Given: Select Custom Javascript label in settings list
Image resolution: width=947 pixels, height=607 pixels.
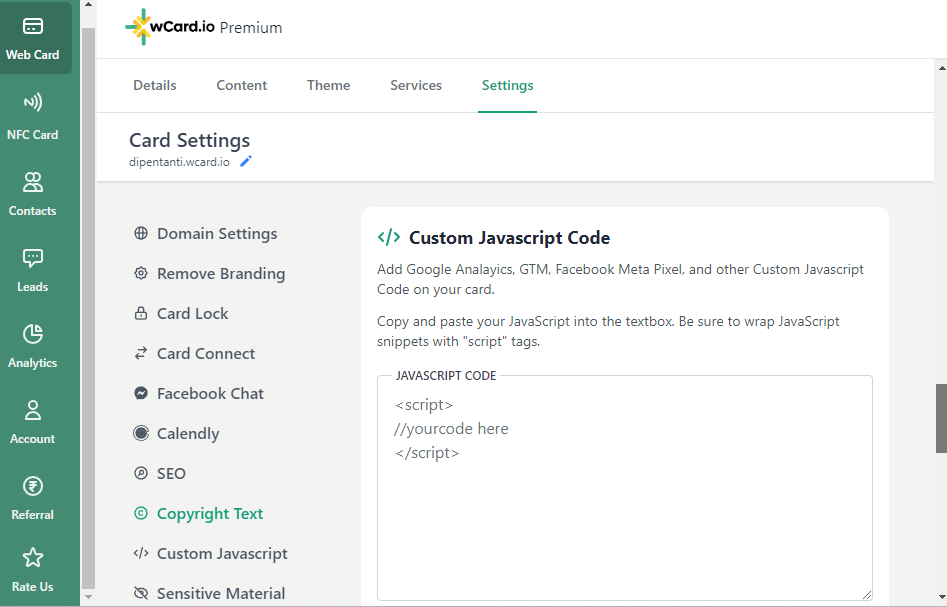Looking at the screenshot, I should 222,554.
